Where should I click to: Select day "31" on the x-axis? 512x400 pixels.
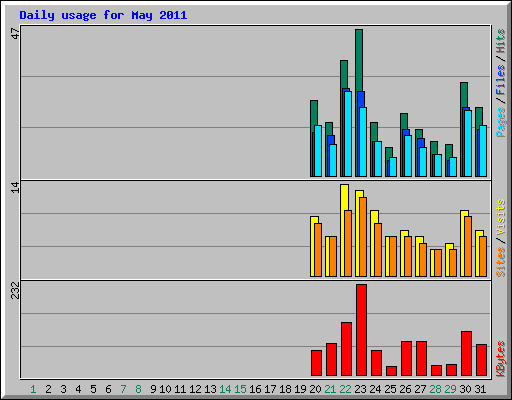tap(480, 389)
